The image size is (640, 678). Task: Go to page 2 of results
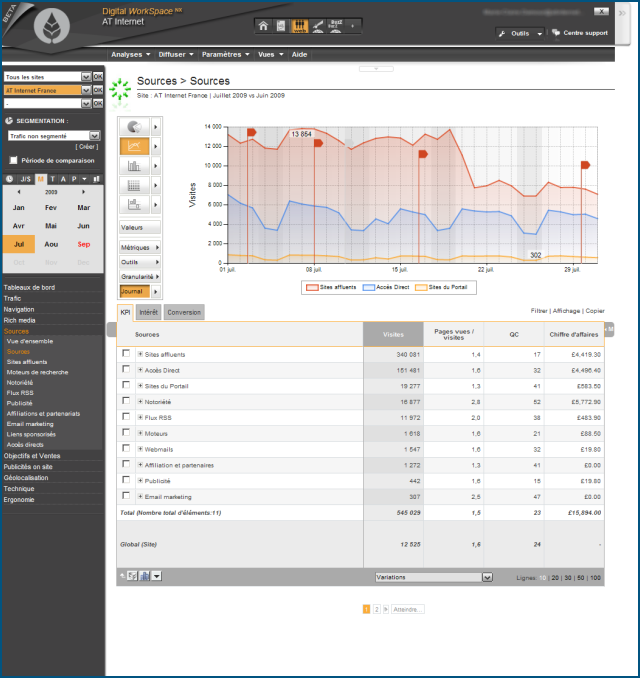[x=377, y=609]
